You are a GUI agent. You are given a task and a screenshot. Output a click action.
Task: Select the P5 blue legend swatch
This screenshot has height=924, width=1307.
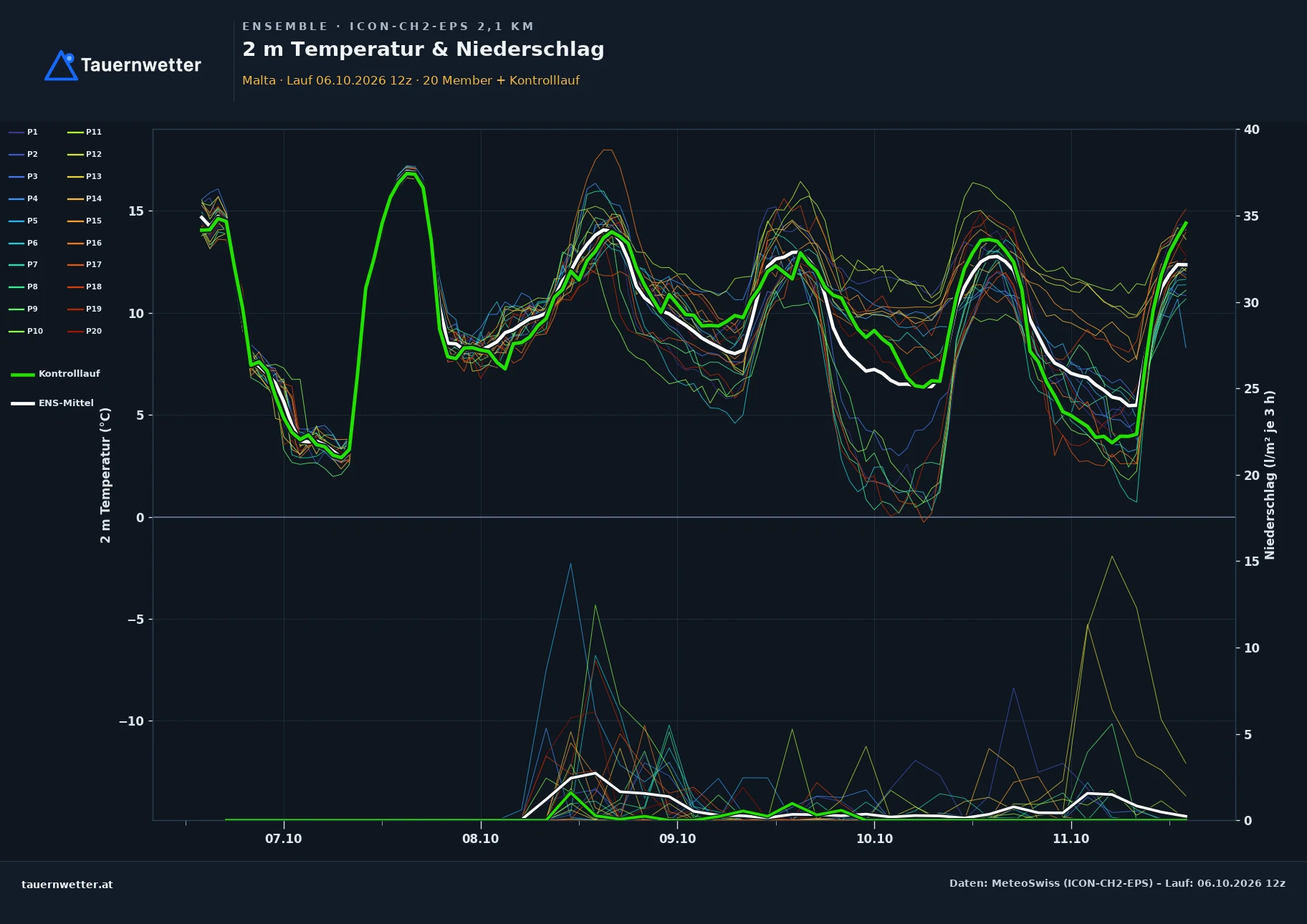(16, 221)
